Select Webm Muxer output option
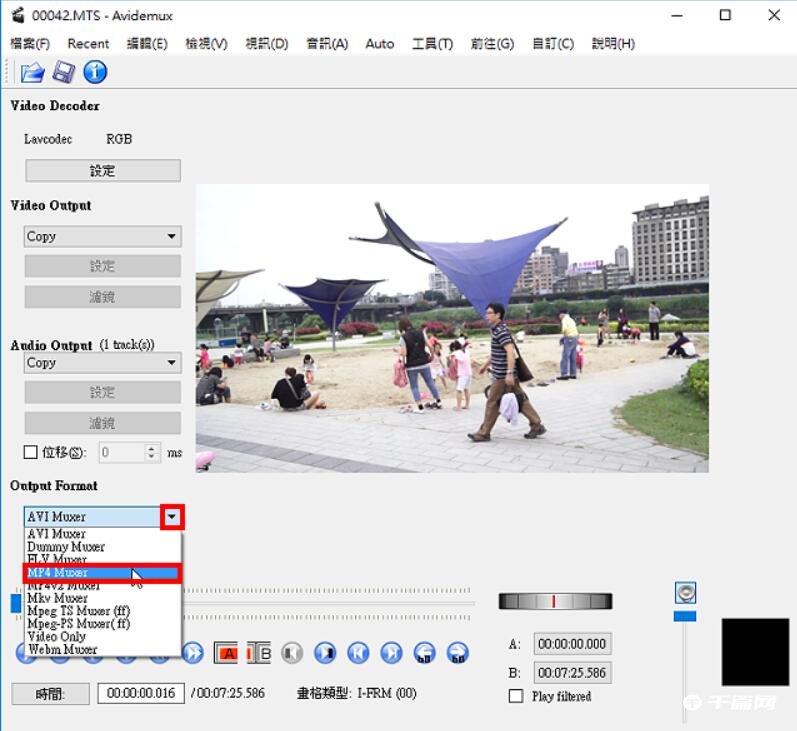The height and width of the screenshot is (731, 797). click(x=102, y=649)
